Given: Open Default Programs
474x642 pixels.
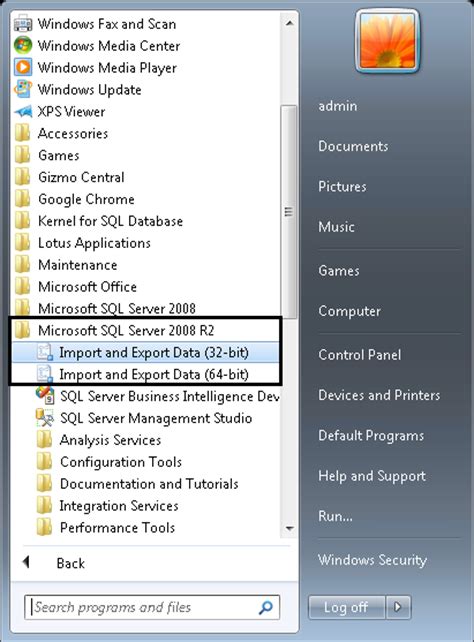Looking at the screenshot, I should pos(371,435).
